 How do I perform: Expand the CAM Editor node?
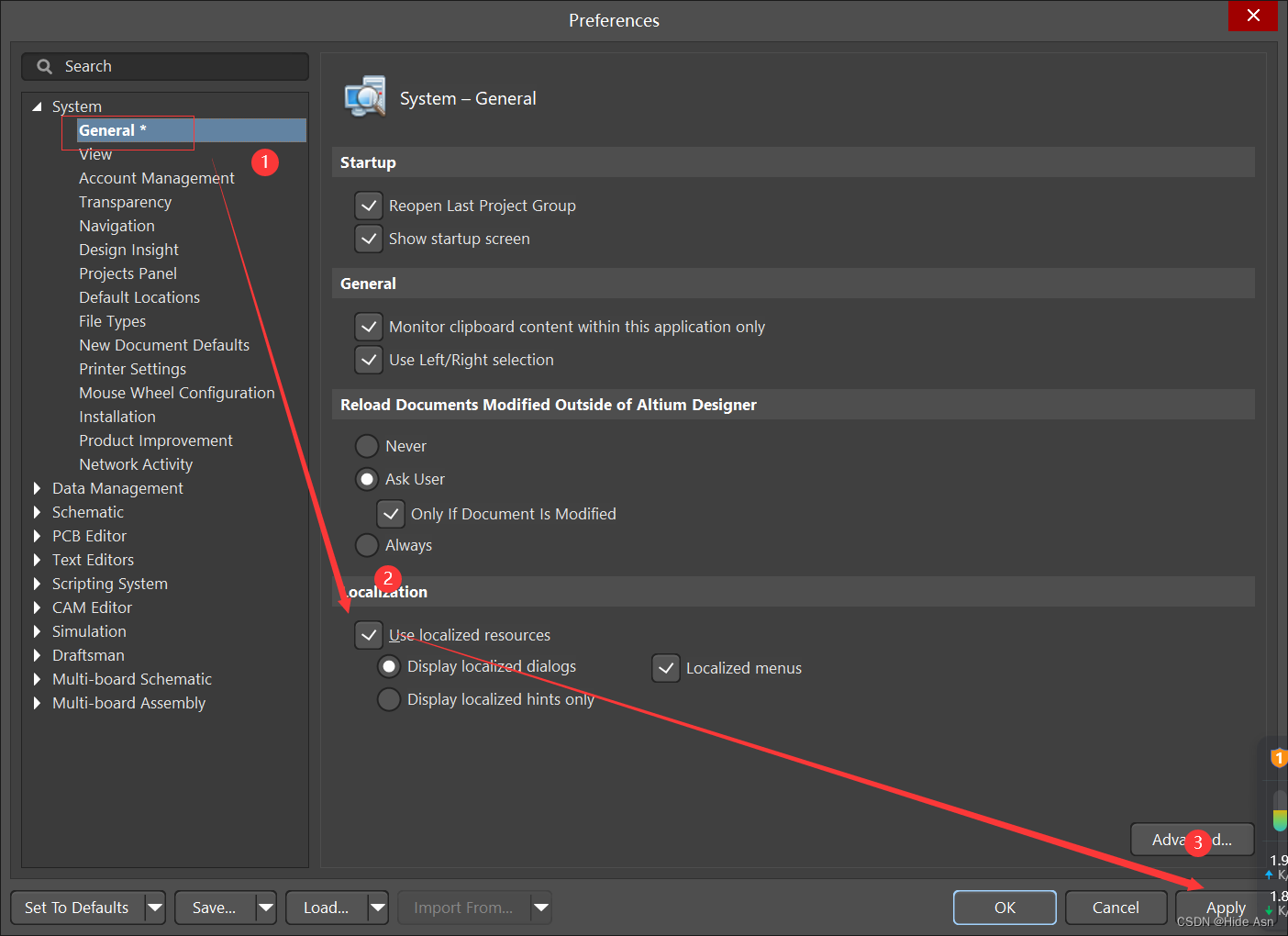tap(38, 607)
